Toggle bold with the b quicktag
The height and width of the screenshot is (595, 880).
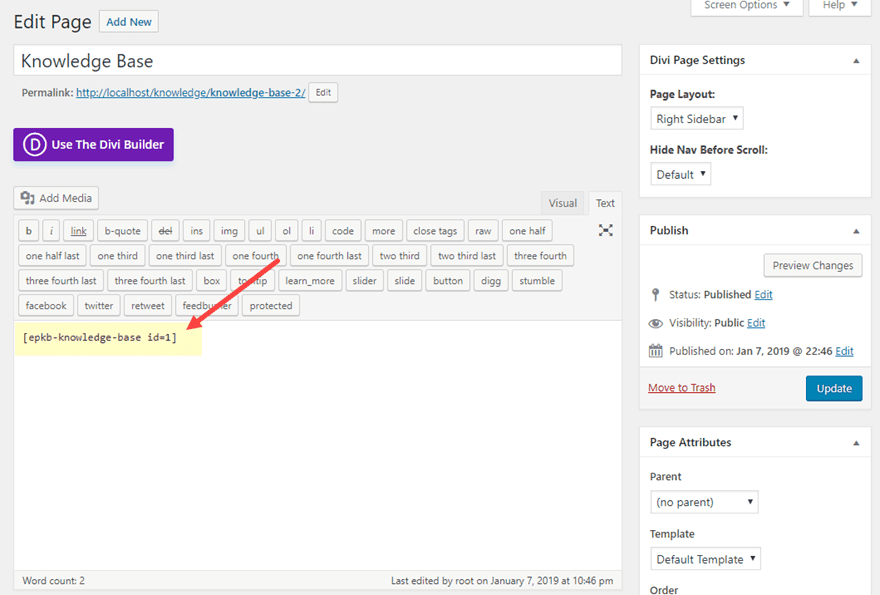(28, 230)
